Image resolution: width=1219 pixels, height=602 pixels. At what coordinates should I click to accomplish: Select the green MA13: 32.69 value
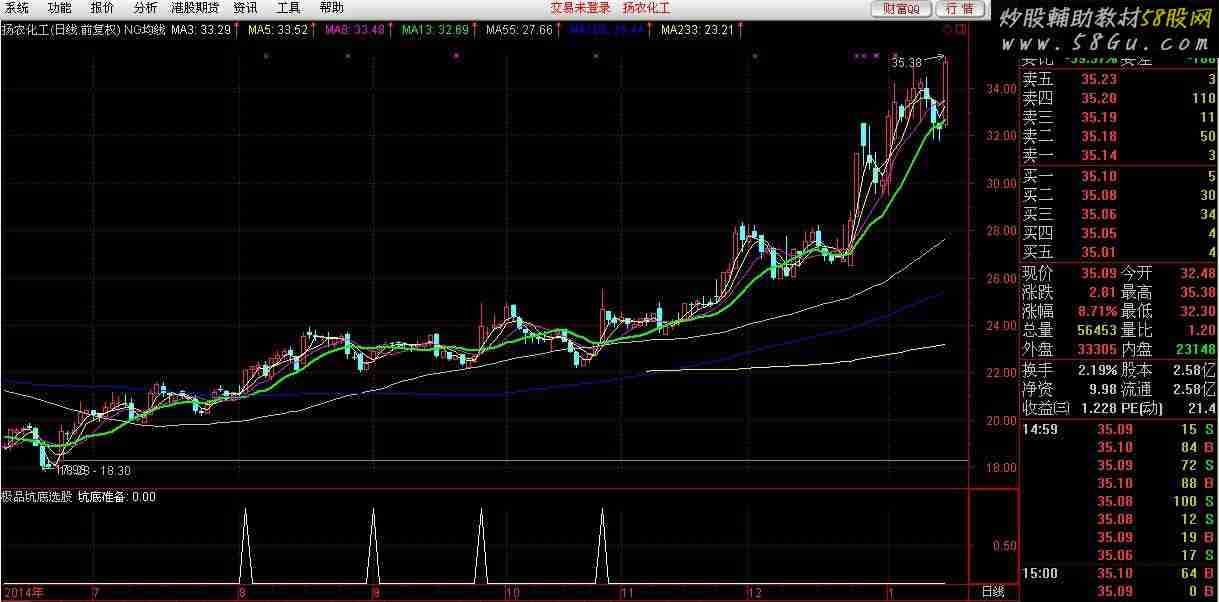click(436, 30)
